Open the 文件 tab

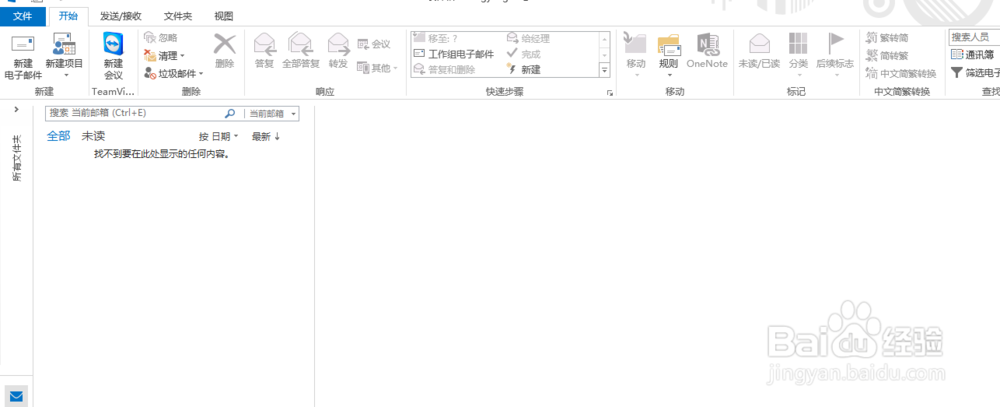point(23,17)
